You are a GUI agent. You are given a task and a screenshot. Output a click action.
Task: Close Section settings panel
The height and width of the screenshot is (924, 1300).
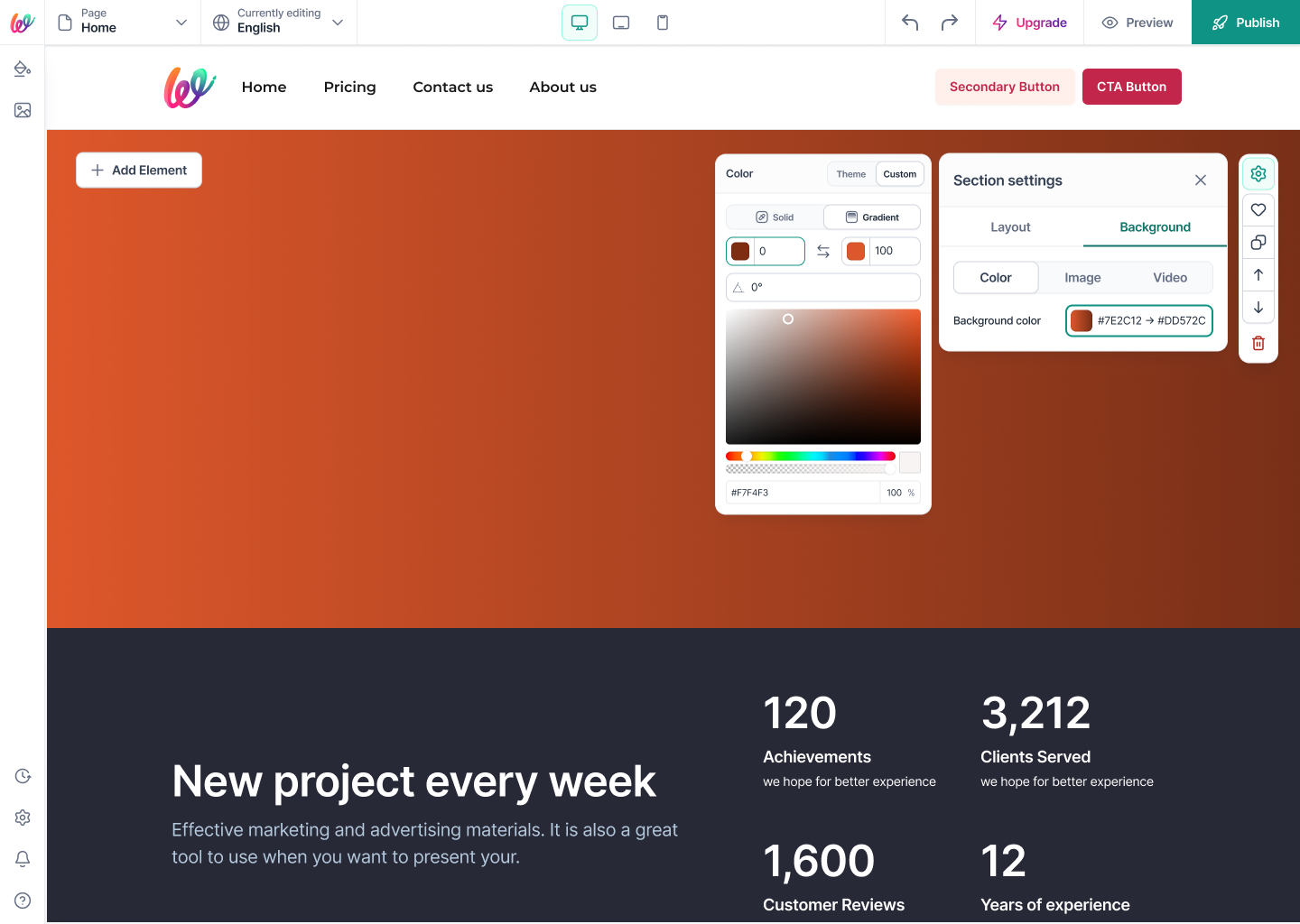pos(1201,180)
